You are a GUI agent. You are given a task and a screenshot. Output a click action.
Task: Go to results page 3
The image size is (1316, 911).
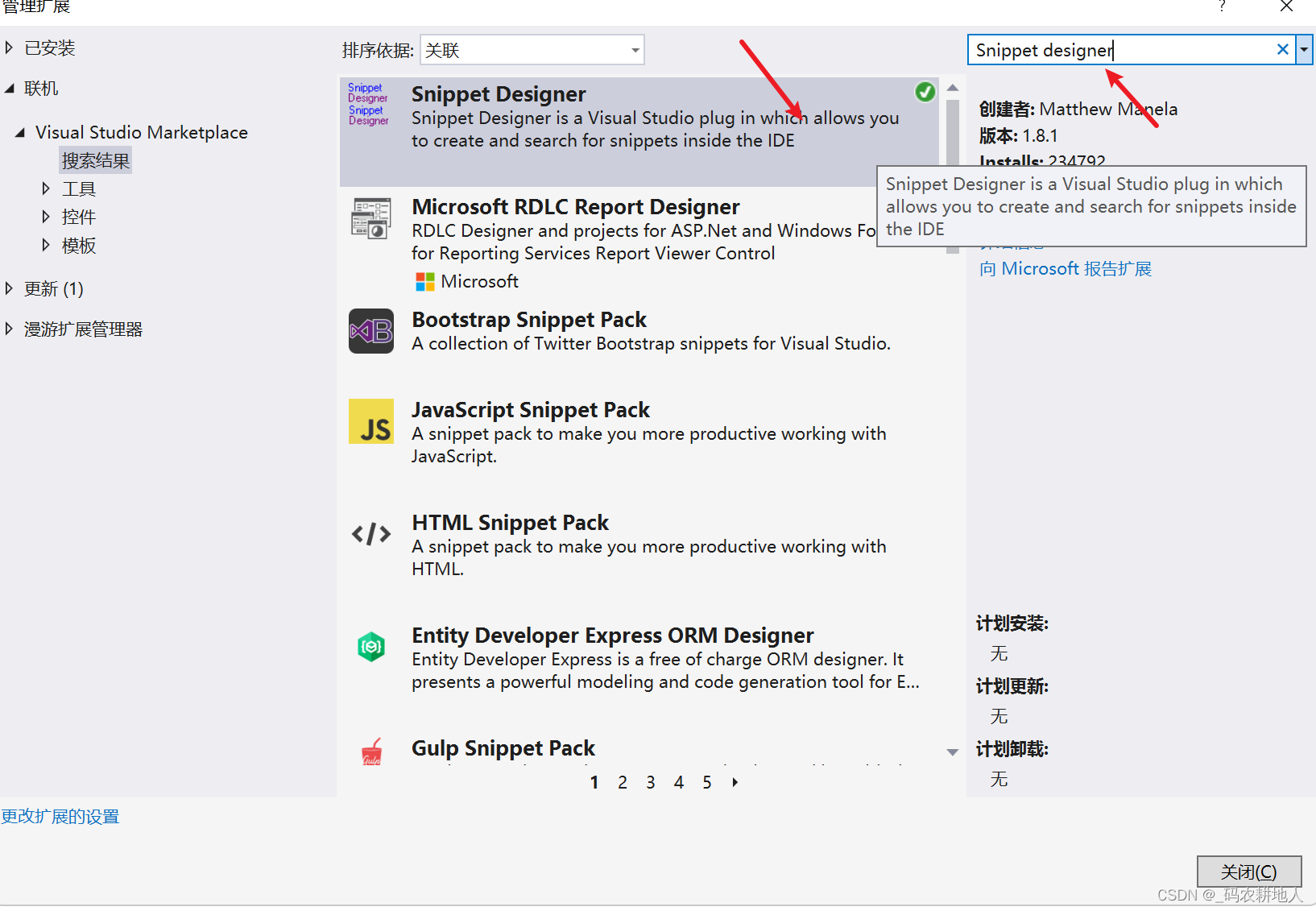pos(651,782)
